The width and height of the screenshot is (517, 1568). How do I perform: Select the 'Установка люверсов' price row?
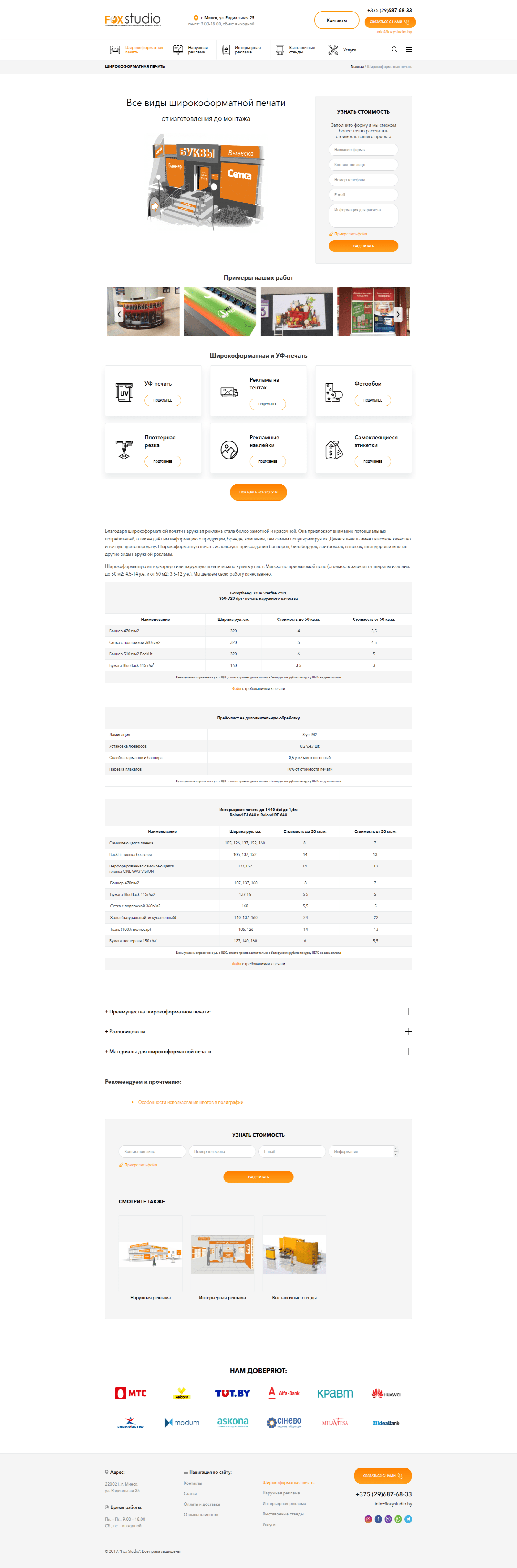(258, 746)
